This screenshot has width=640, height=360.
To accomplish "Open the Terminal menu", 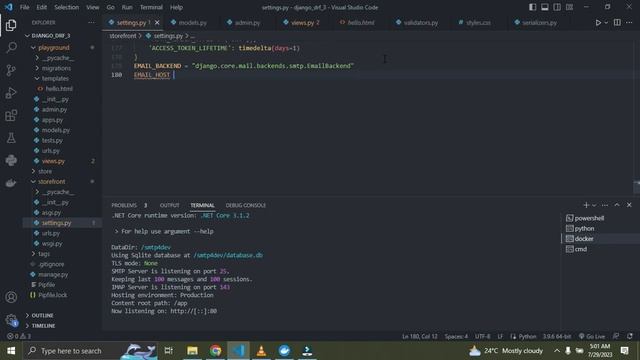I will (x=151, y=7).
